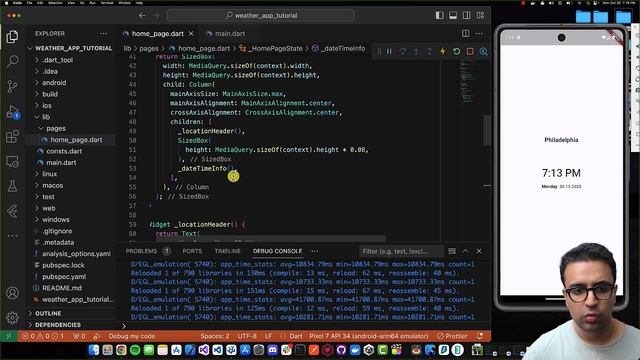
Task: Close the bottom panel
Action: point(479,251)
